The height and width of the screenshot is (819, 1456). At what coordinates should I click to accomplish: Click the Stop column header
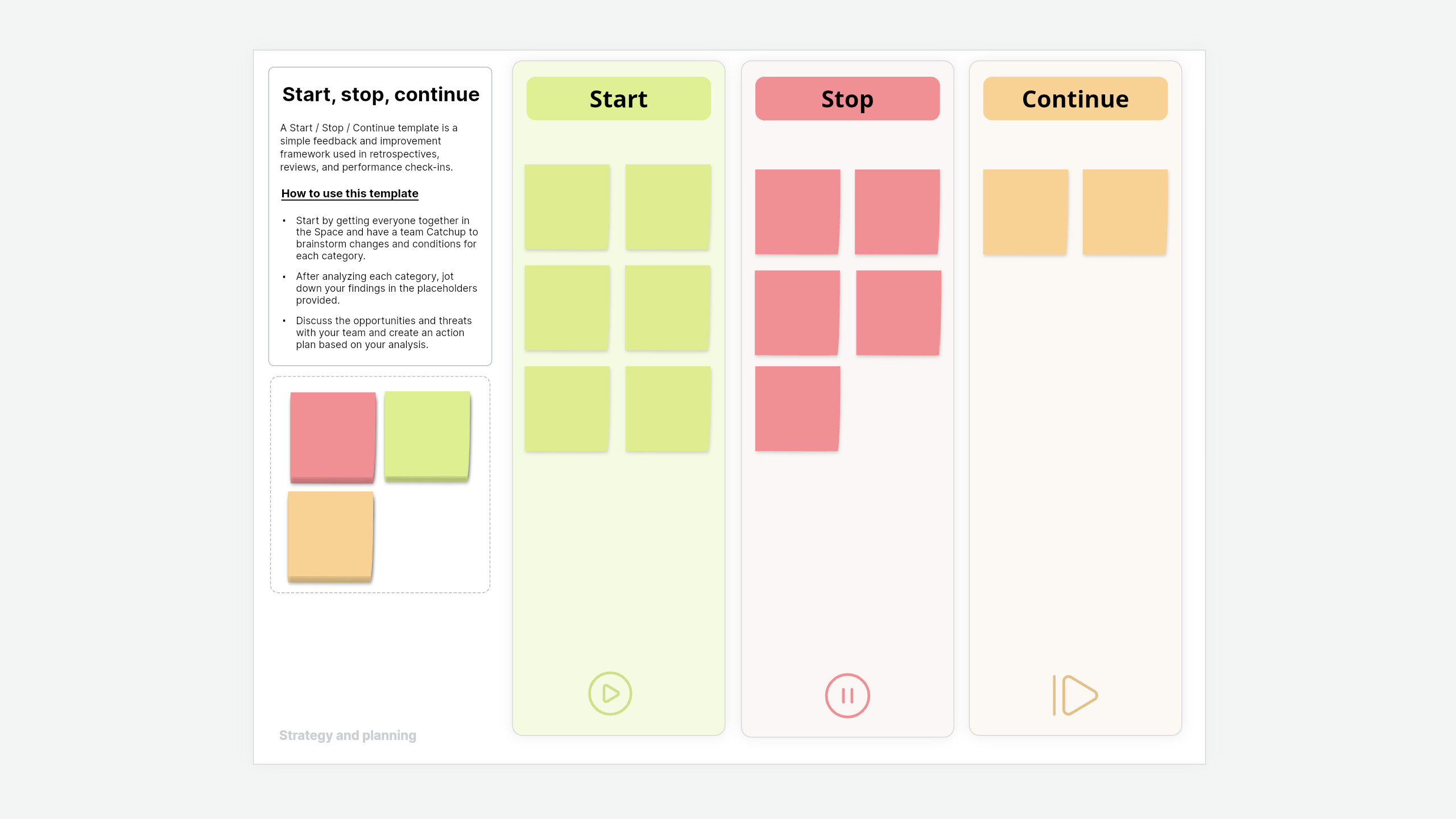click(847, 99)
